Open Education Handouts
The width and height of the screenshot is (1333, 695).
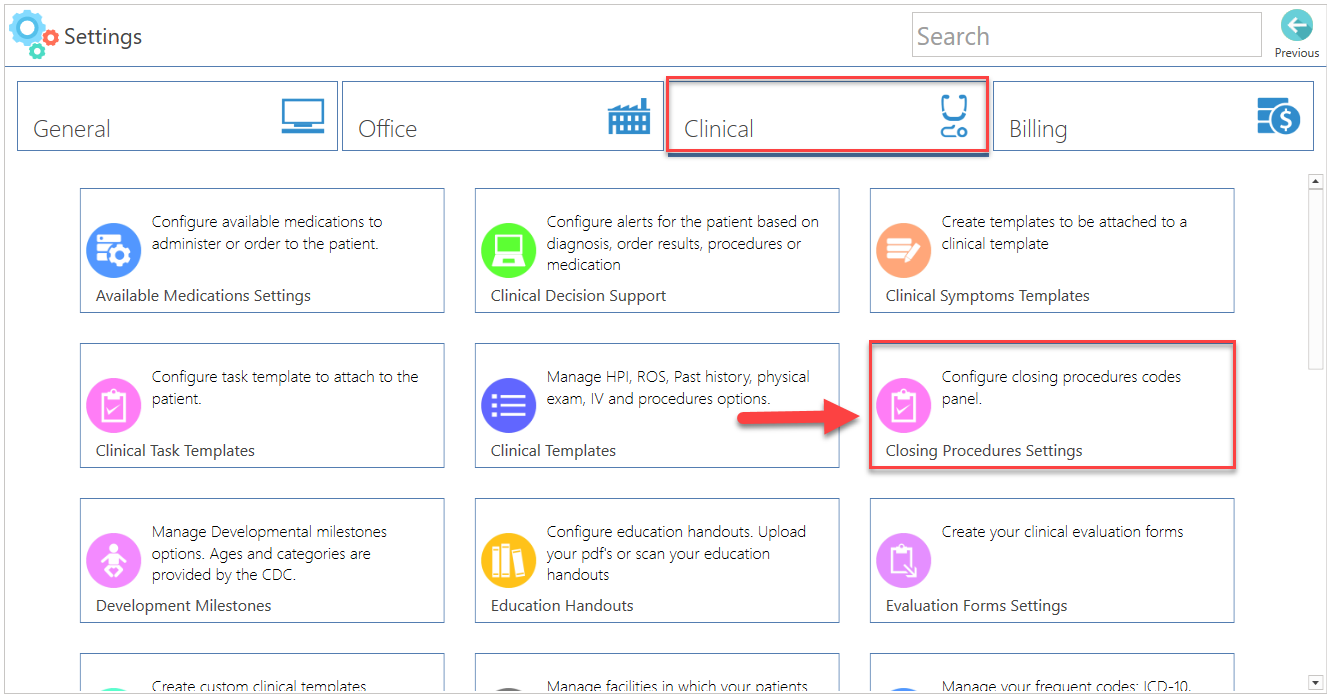(x=657, y=560)
